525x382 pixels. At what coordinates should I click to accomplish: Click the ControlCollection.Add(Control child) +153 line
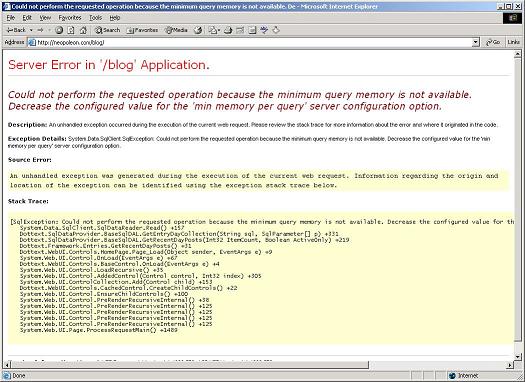point(116,282)
